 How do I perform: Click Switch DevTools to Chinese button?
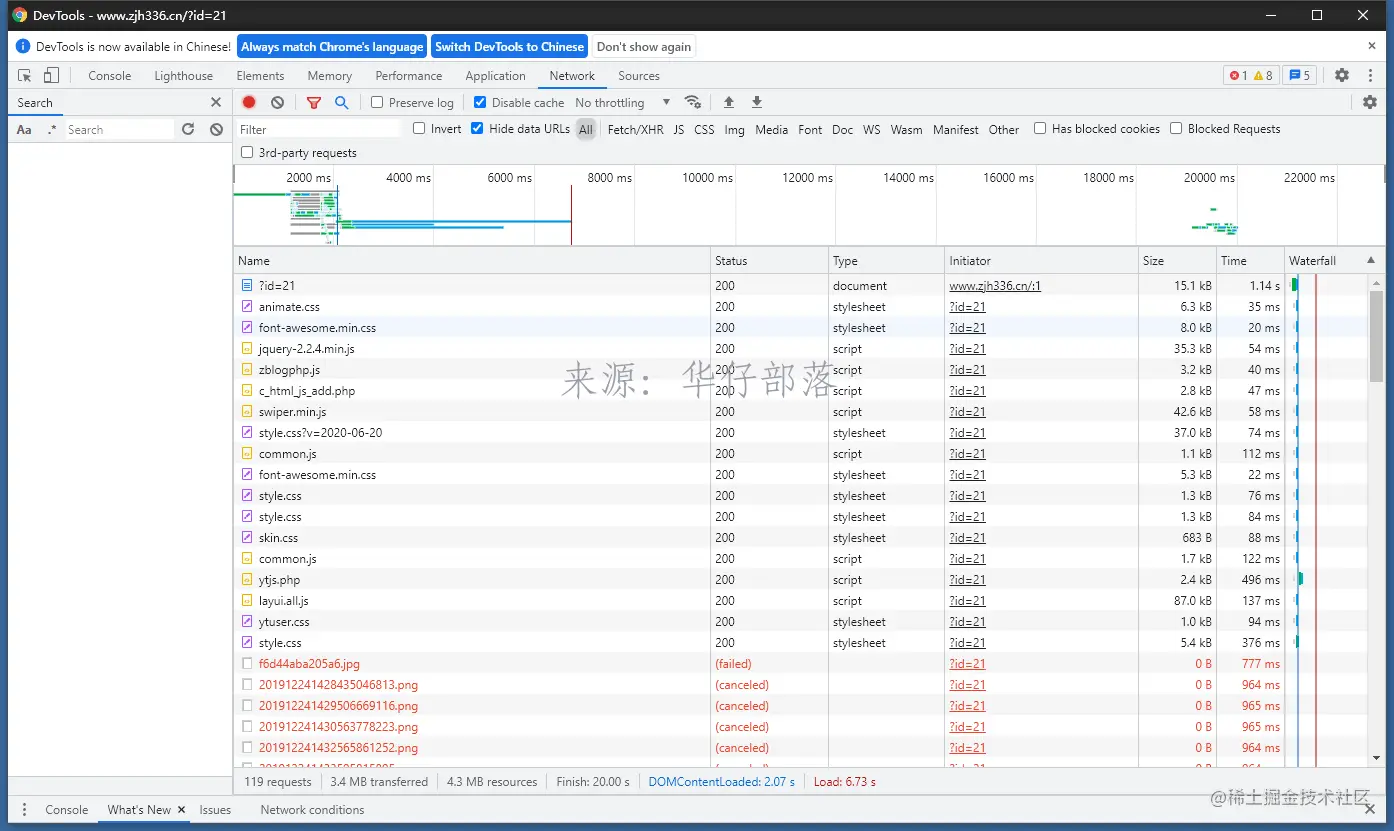point(509,46)
